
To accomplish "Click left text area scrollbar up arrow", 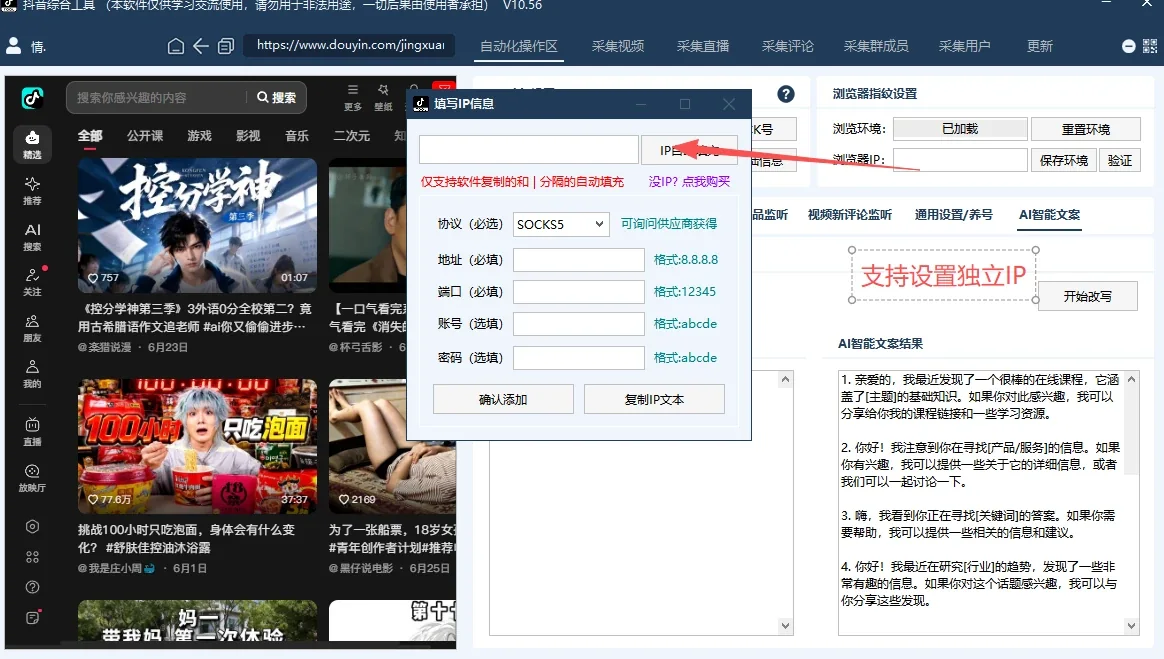I will [785, 380].
